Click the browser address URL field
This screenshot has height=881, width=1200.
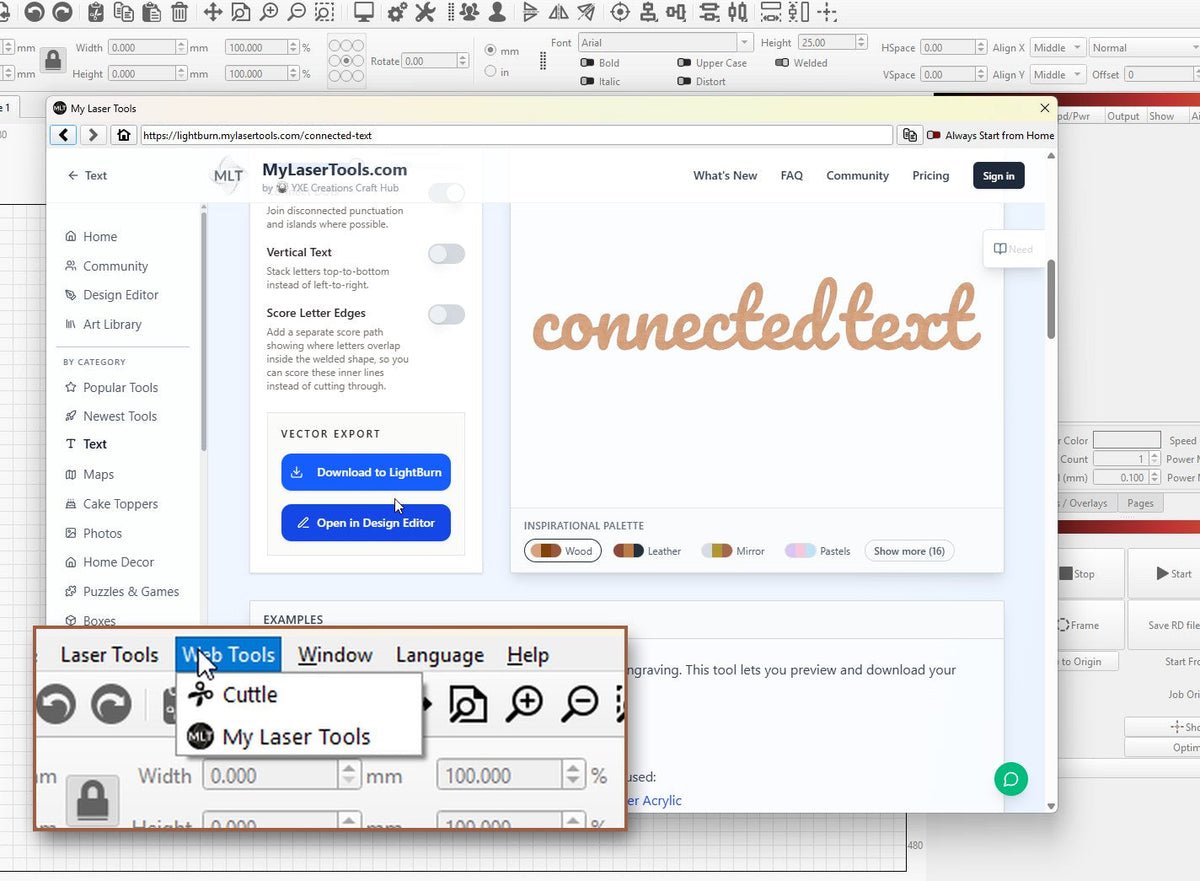[516, 135]
